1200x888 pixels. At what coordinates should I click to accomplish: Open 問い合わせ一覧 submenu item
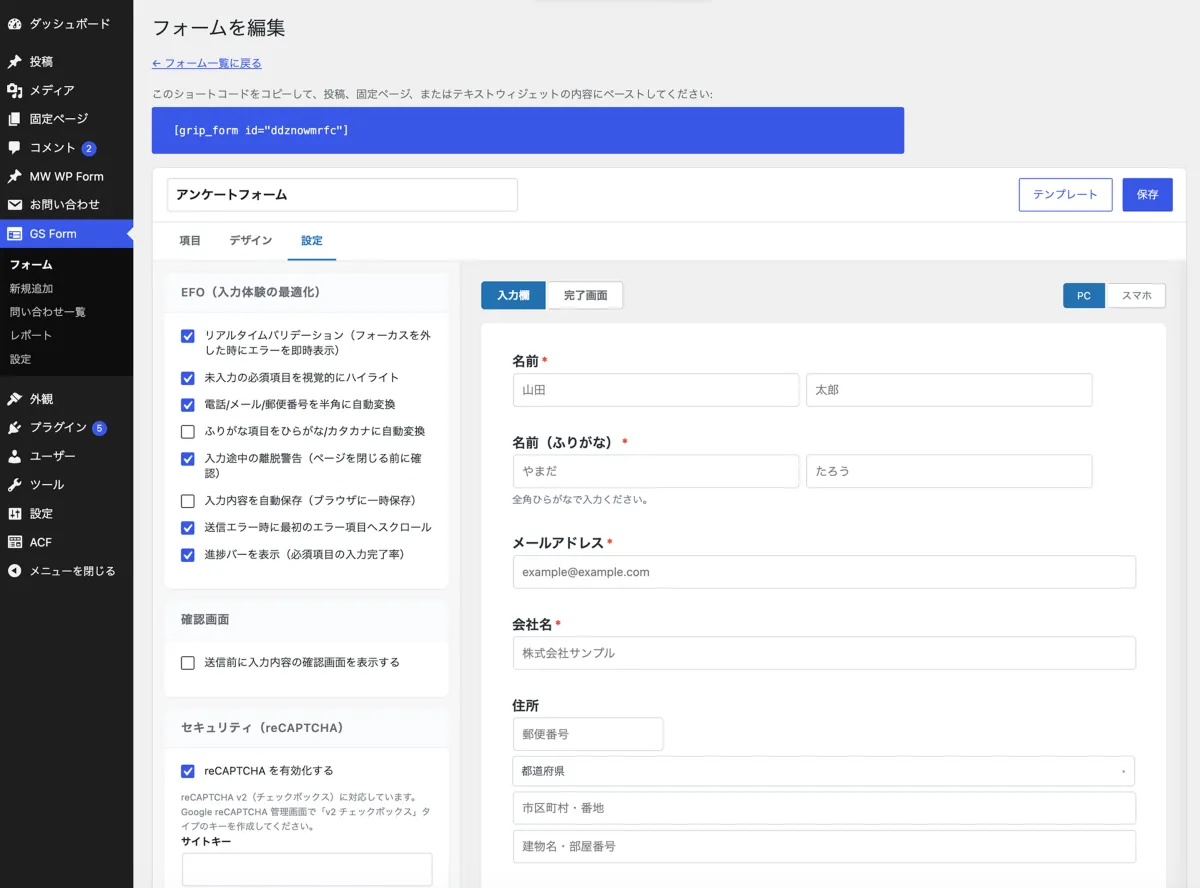(x=47, y=312)
